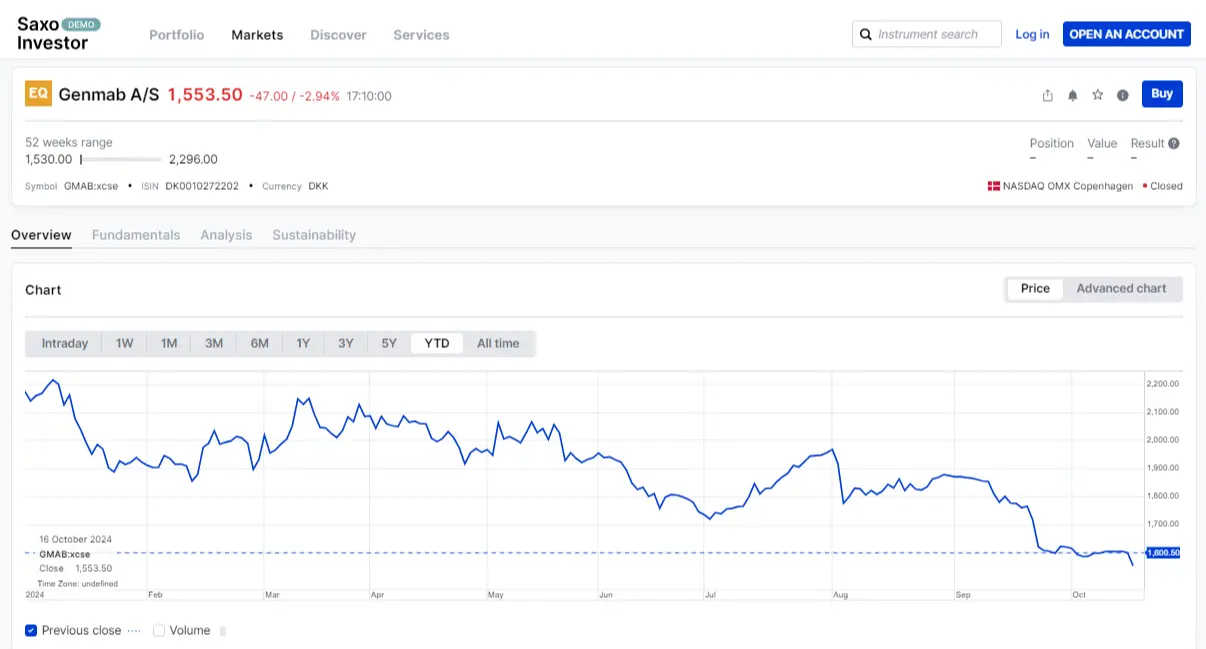The width and height of the screenshot is (1206, 649).
Task: Open the Services menu
Action: (x=421, y=34)
